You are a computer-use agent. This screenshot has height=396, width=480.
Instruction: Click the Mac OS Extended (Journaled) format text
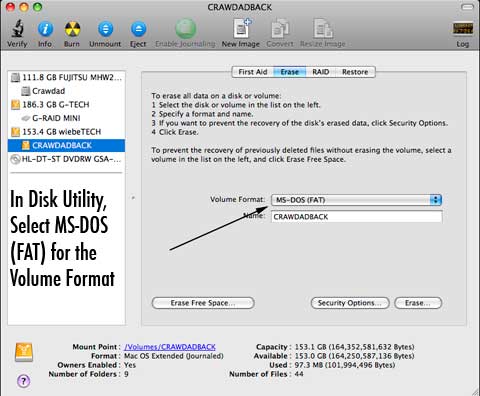point(174,356)
